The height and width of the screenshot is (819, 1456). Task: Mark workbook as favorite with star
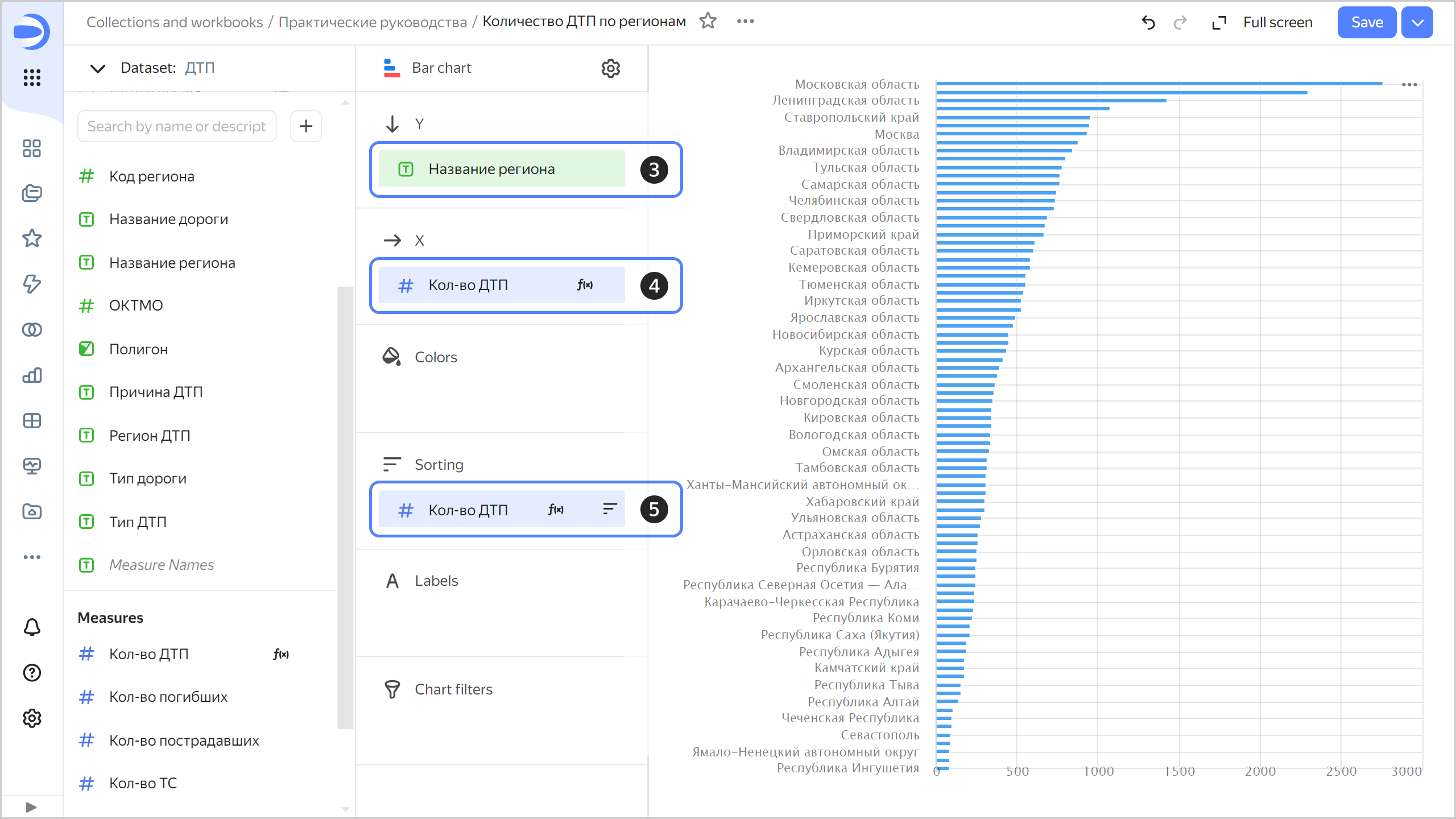[x=708, y=21]
